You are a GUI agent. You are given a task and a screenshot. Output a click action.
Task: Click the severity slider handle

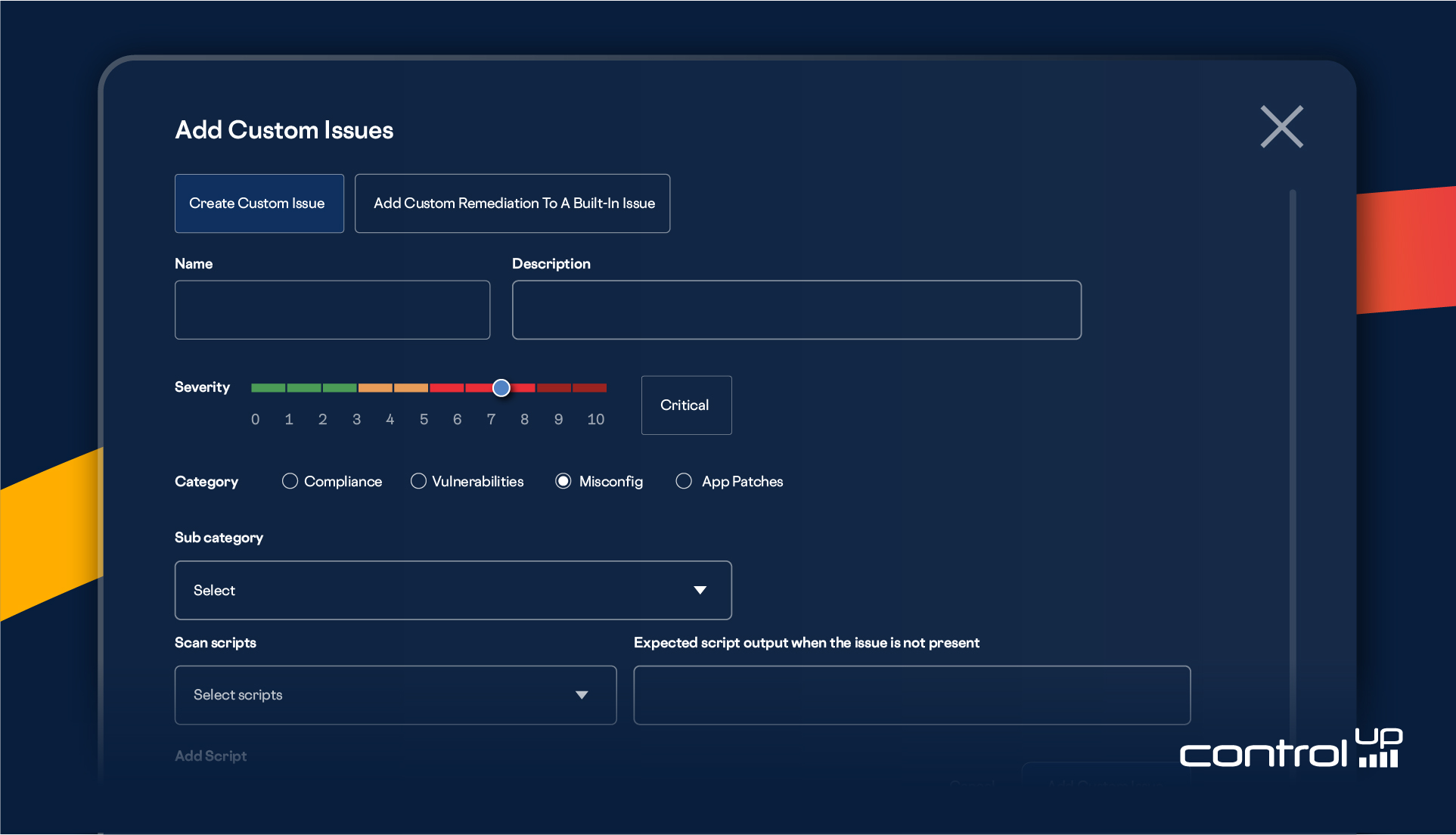[x=501, y=388]
